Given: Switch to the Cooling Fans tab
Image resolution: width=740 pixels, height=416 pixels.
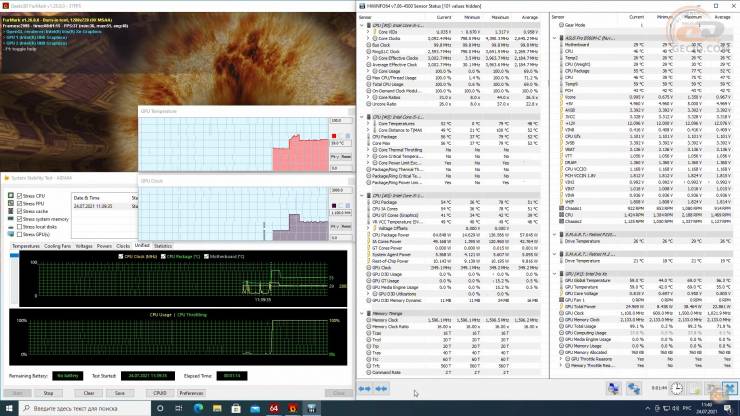Looking at the screenshot, I should [57, 246].
